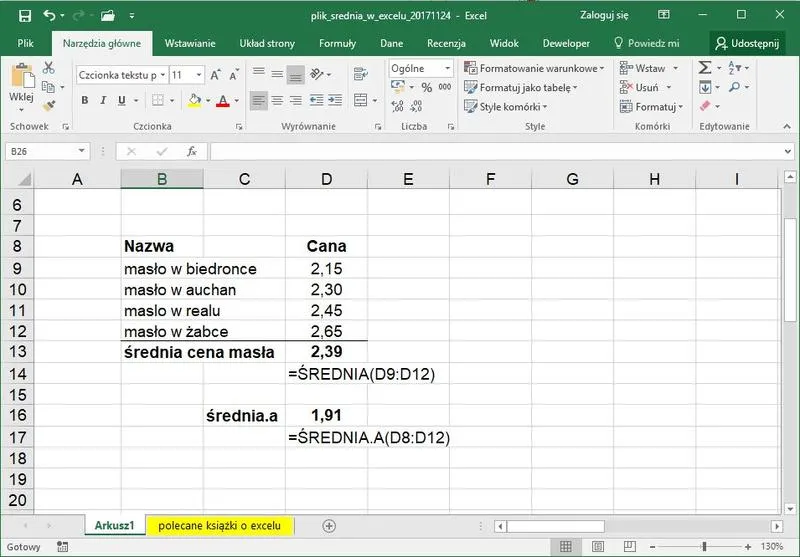Click the AutoSum sigma icon
The height and width of the screenshot is (557, 800).
[705, 68]
